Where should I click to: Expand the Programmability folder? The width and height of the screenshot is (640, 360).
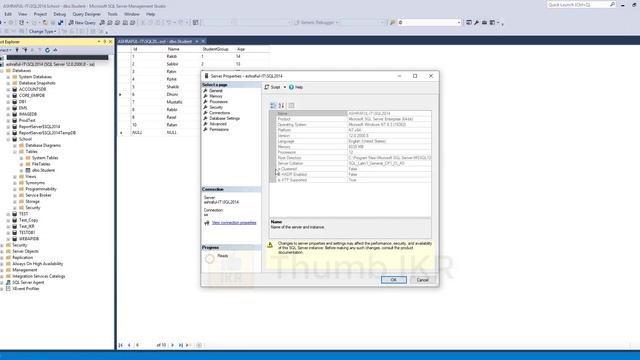tap(15, 189)
